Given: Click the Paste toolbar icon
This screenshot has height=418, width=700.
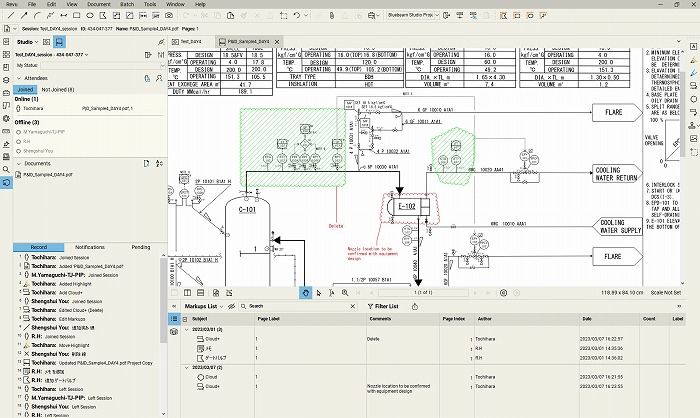Looking at the screenshot, I should [230, 16].
